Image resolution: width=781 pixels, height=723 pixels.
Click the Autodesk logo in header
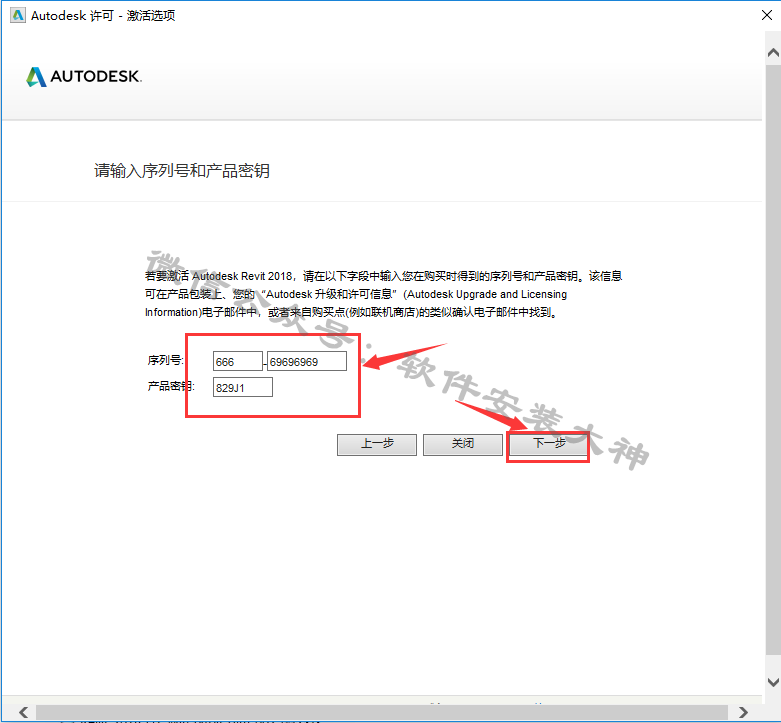tap(84, 77)
